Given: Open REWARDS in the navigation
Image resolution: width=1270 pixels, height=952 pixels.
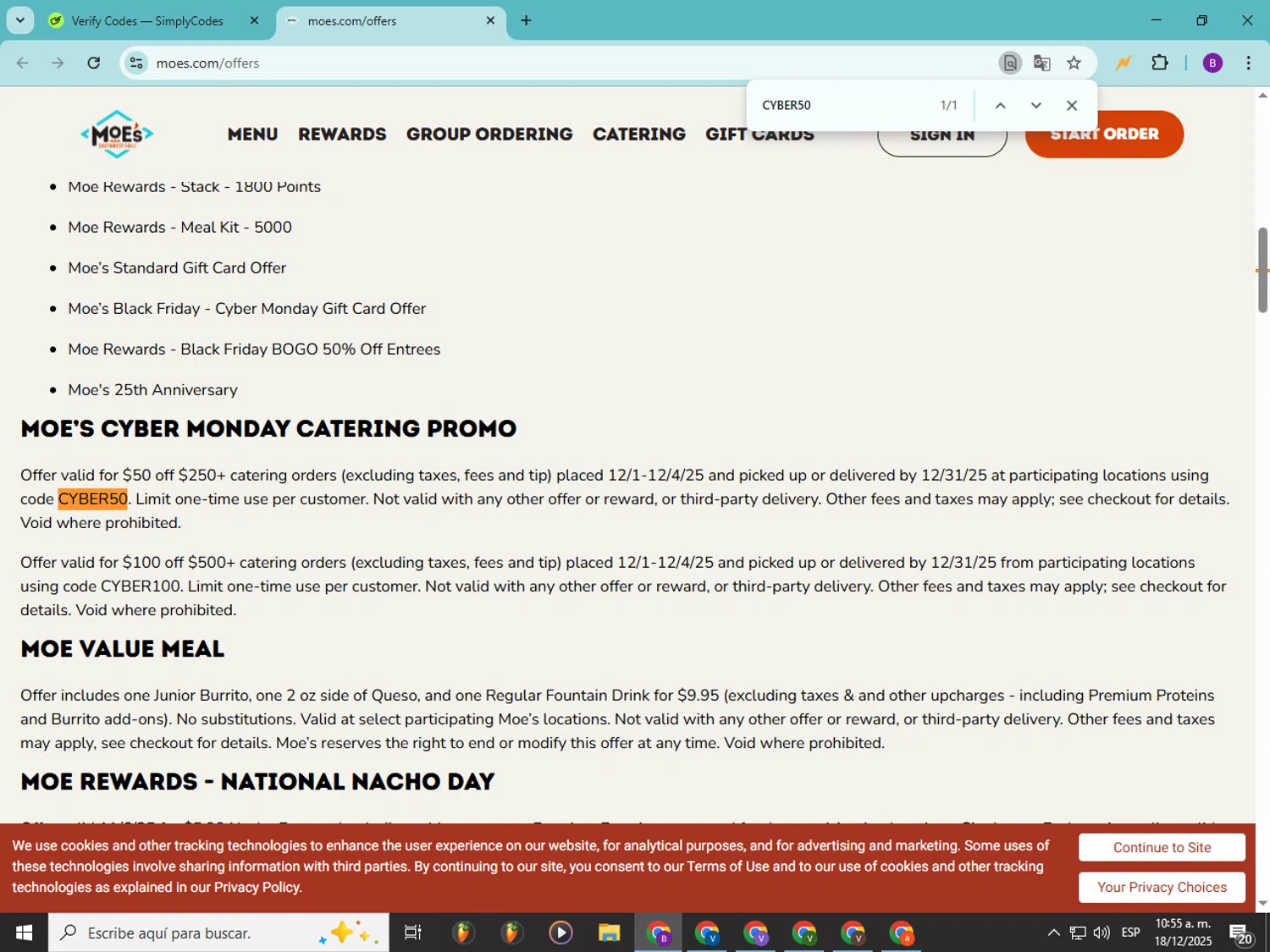Looking at the screenshot, I should click(342, 134).
